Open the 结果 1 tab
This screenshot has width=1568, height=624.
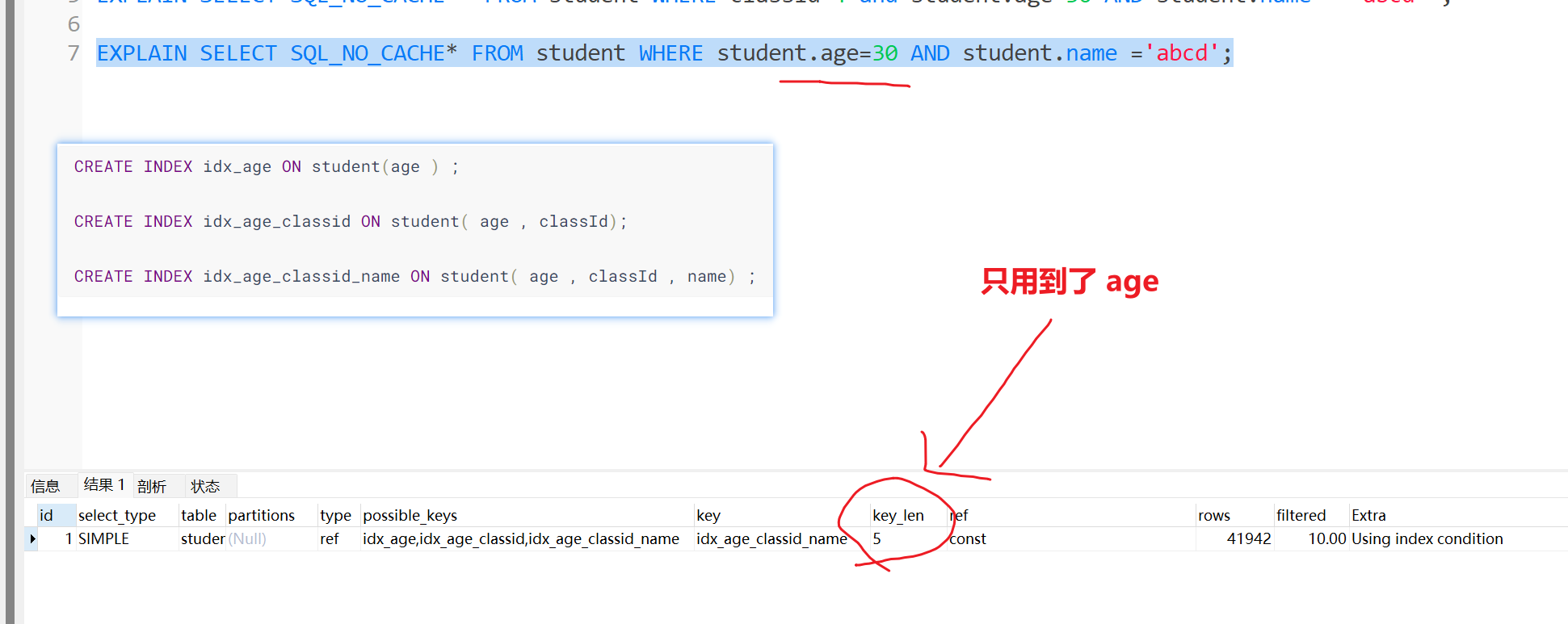104,485
